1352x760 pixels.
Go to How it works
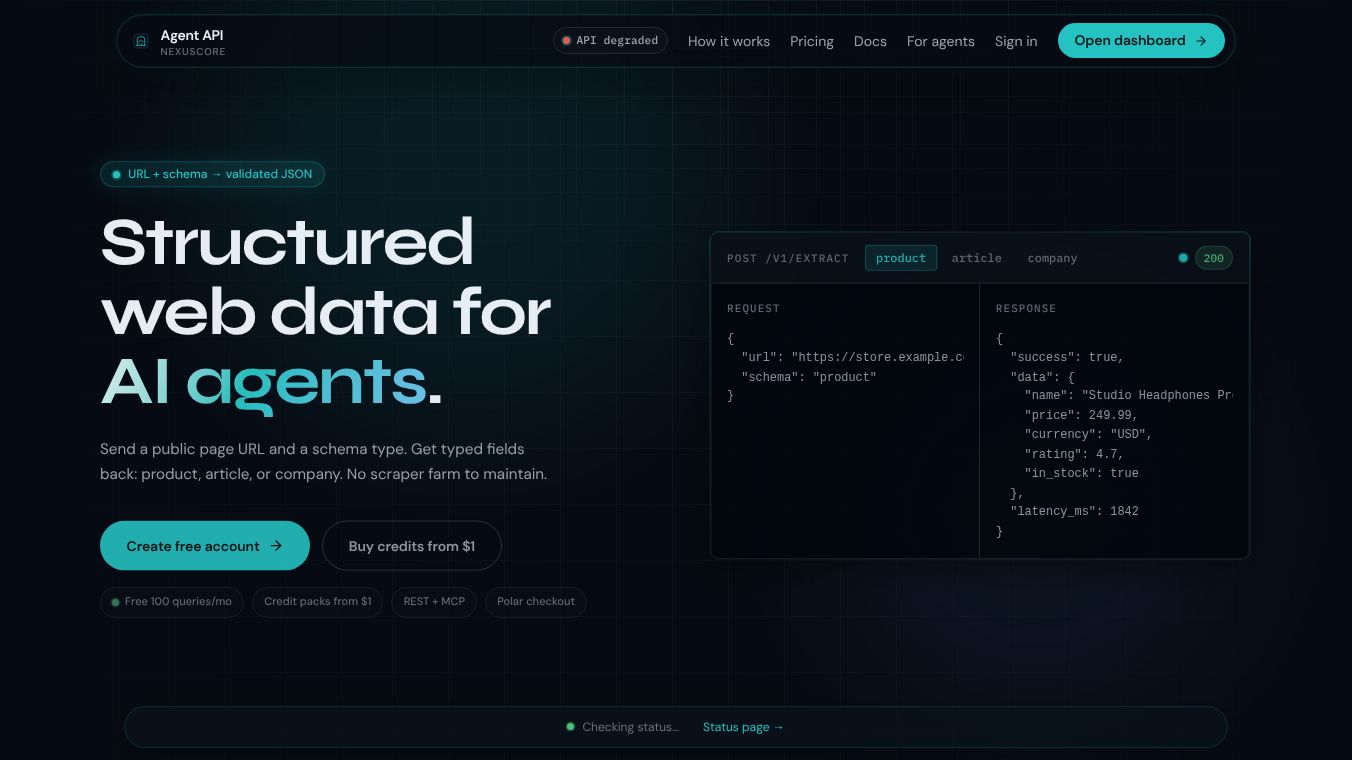[729, 41]
